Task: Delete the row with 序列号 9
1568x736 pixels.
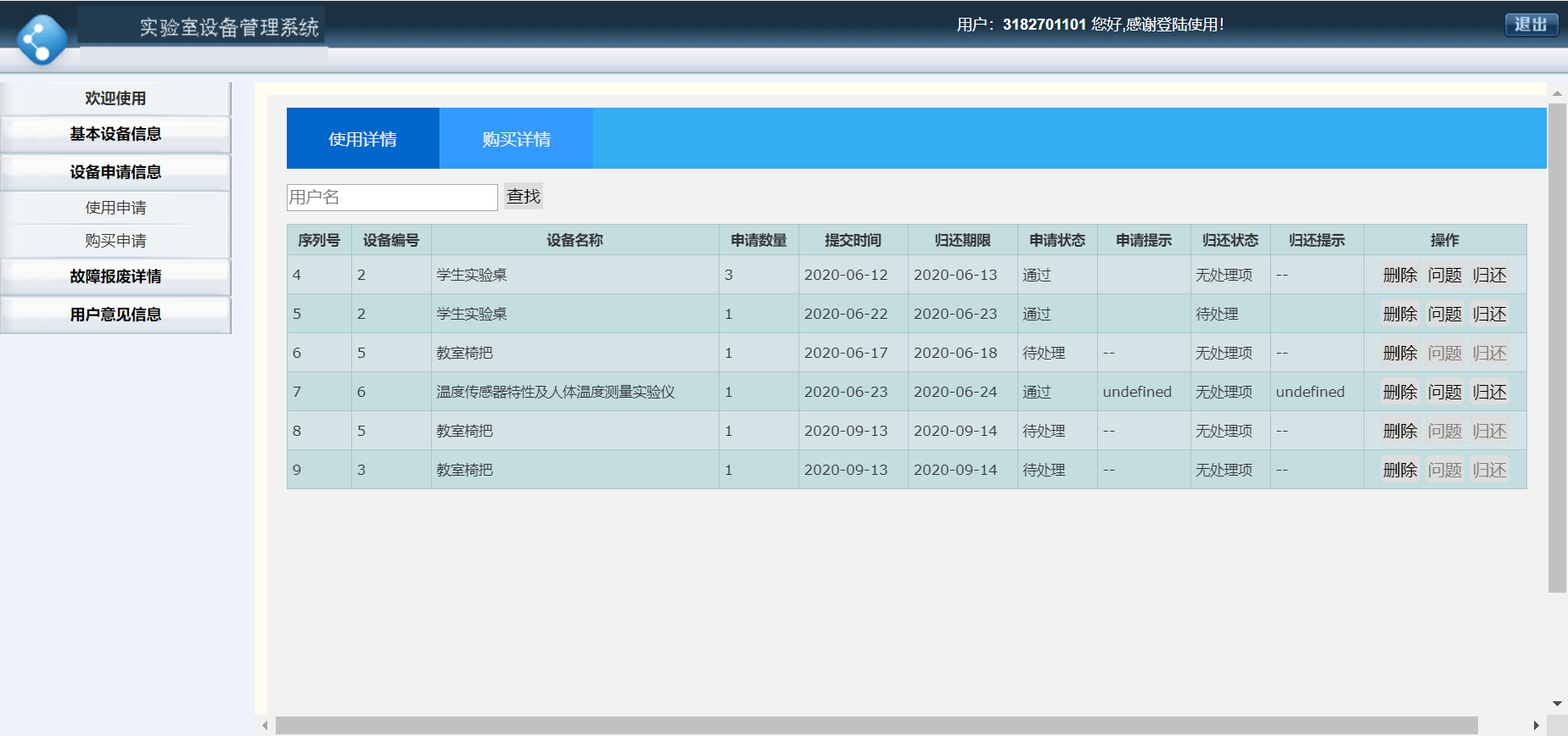Action: coord(1400,470)
